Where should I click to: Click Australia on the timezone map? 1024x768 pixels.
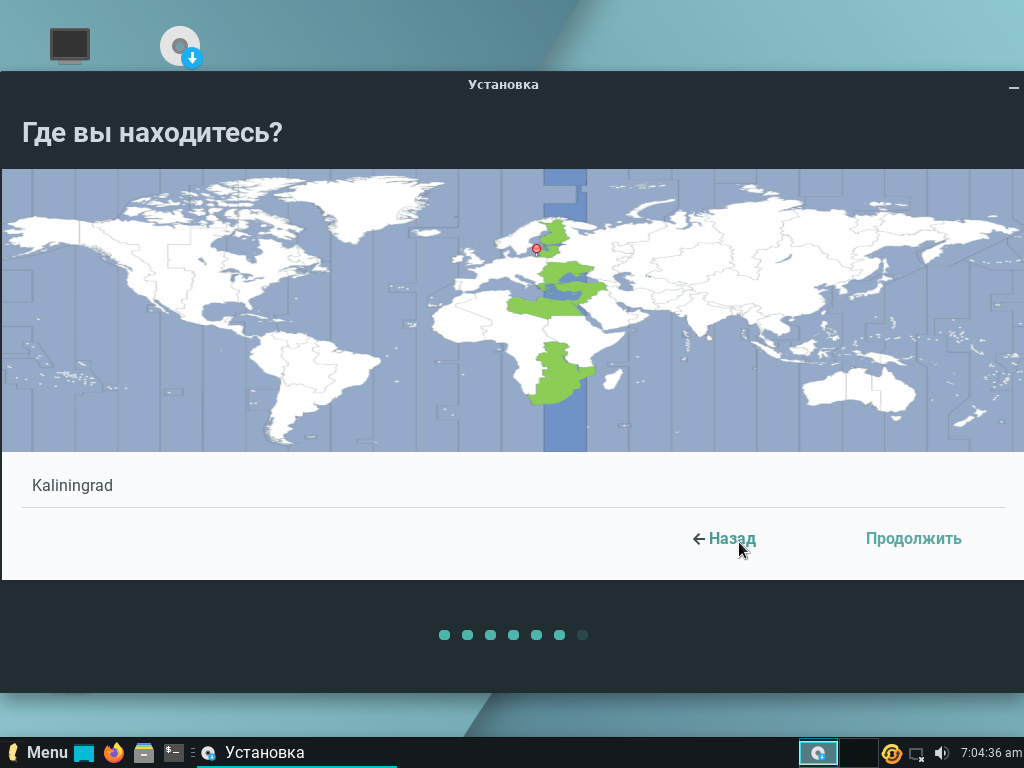click(858, 390)
